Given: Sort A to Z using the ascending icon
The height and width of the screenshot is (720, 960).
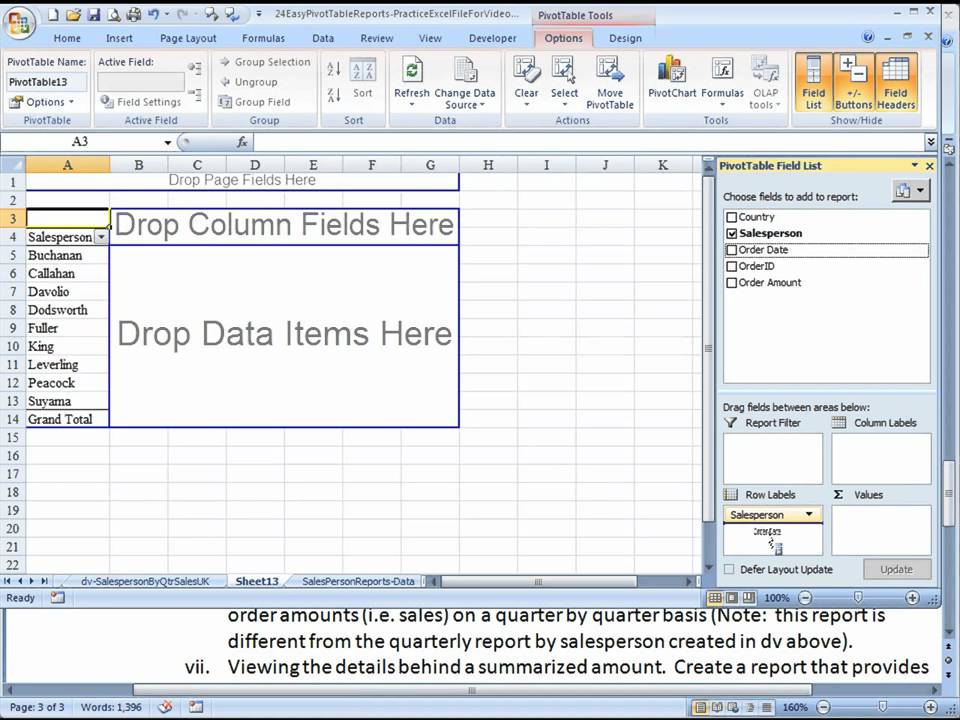Looking at the screenshot, I should click(x=334, y=69).
